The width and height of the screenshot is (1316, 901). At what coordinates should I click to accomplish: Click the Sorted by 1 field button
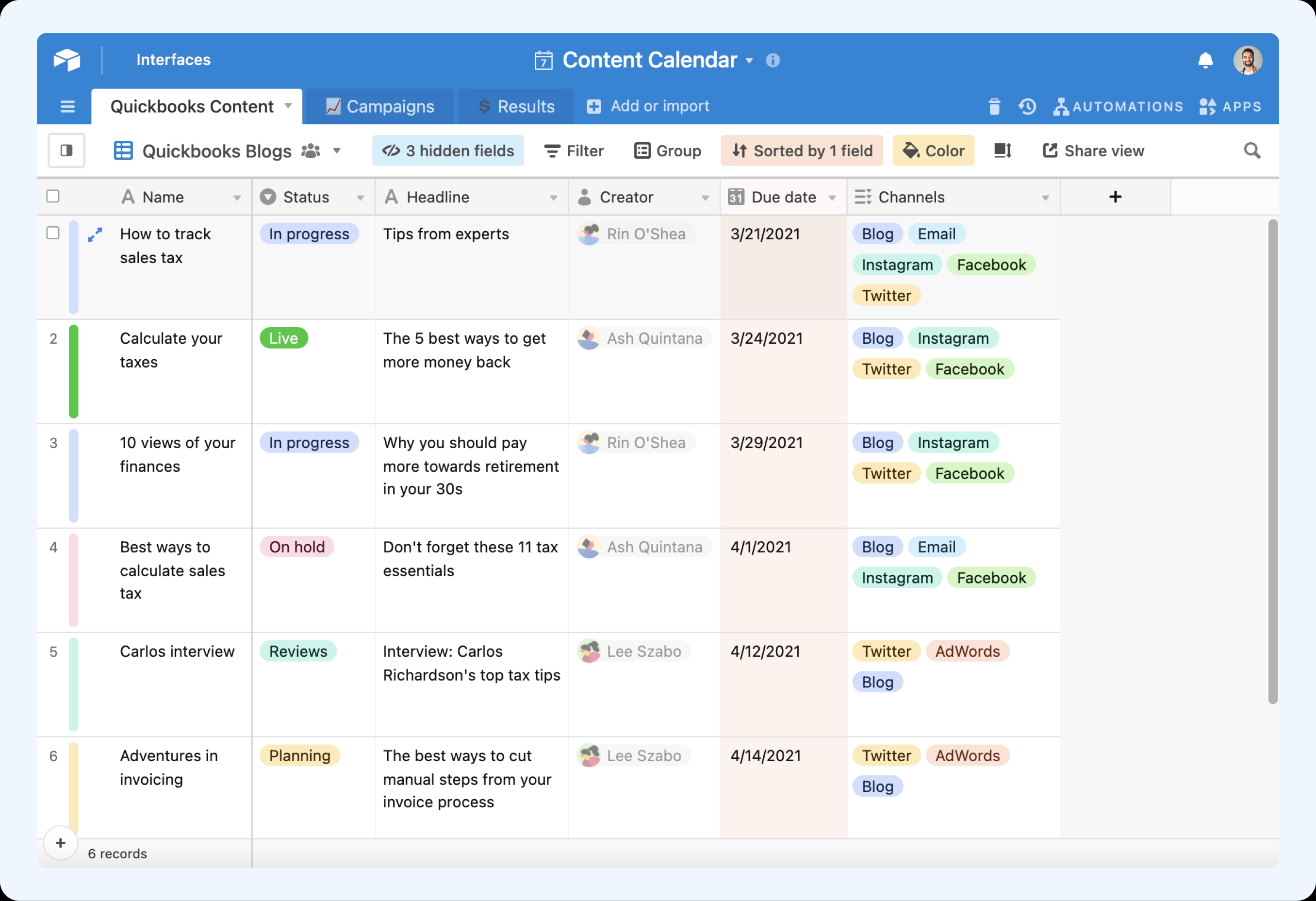(x=802, y=151)
